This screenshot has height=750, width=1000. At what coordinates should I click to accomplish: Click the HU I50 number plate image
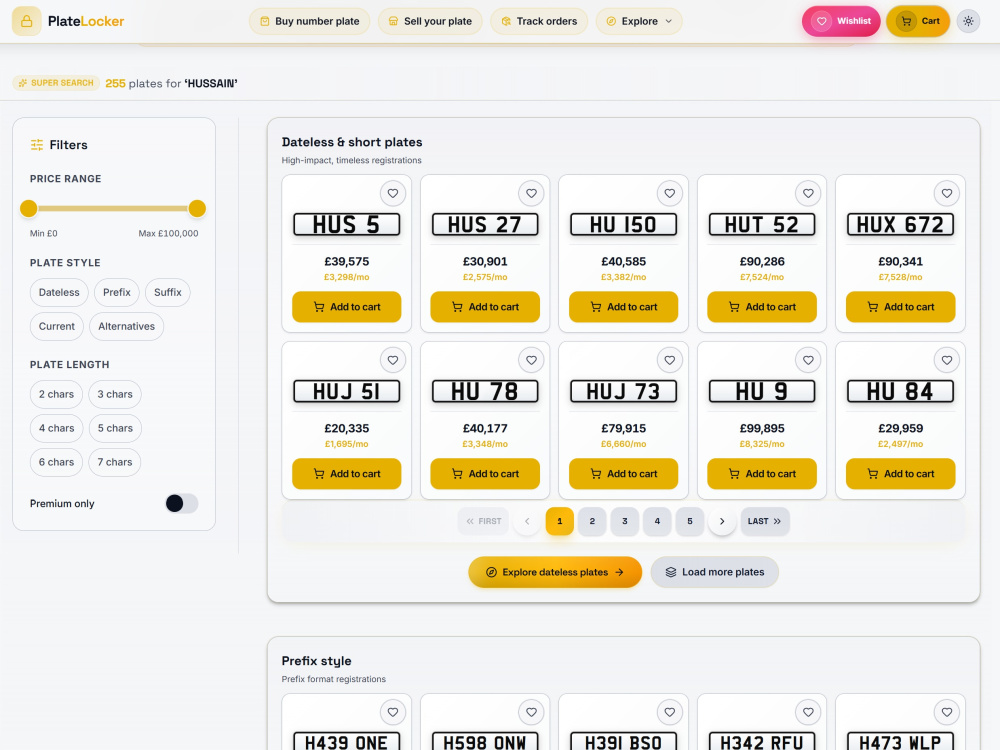[623, 224]
